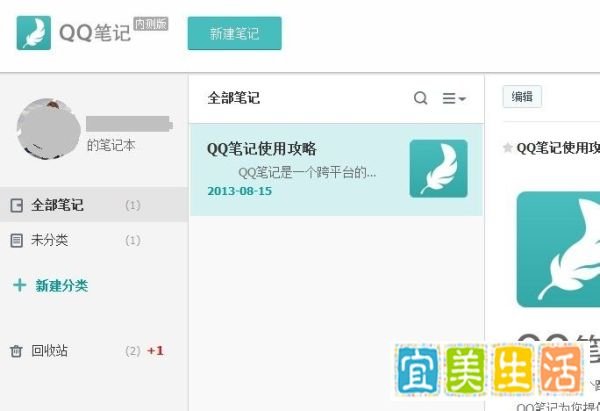Click the QQ笔记 feather logo icon
Image resolution: width=600 pixels, height=411 pixels.
(x=34, y=33)
